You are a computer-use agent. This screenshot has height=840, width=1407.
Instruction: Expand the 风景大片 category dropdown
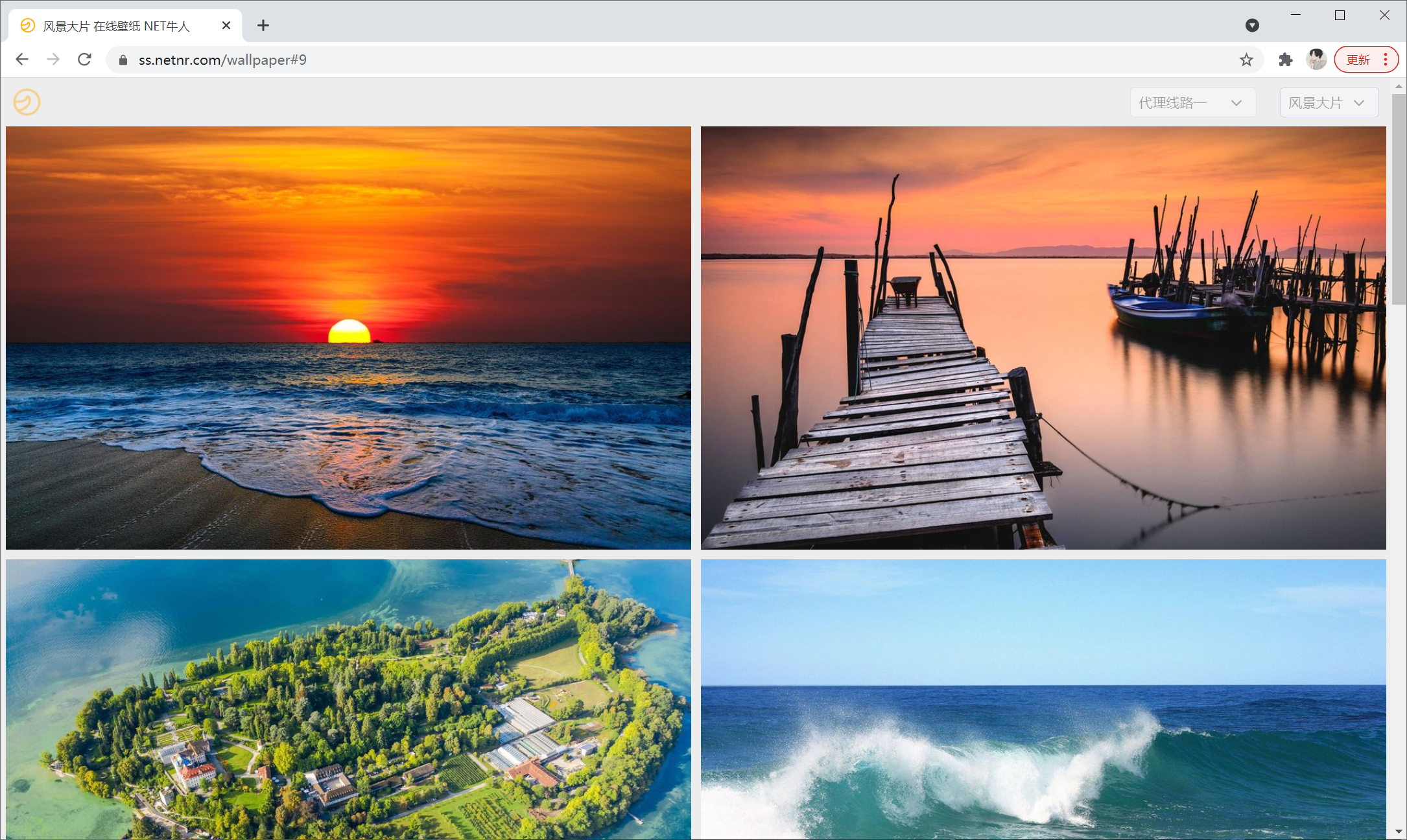click(x=1329, y=102)
